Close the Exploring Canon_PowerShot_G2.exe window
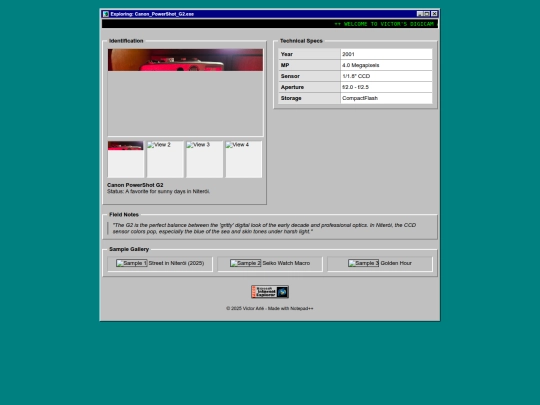540x405 pixels. 434,14
